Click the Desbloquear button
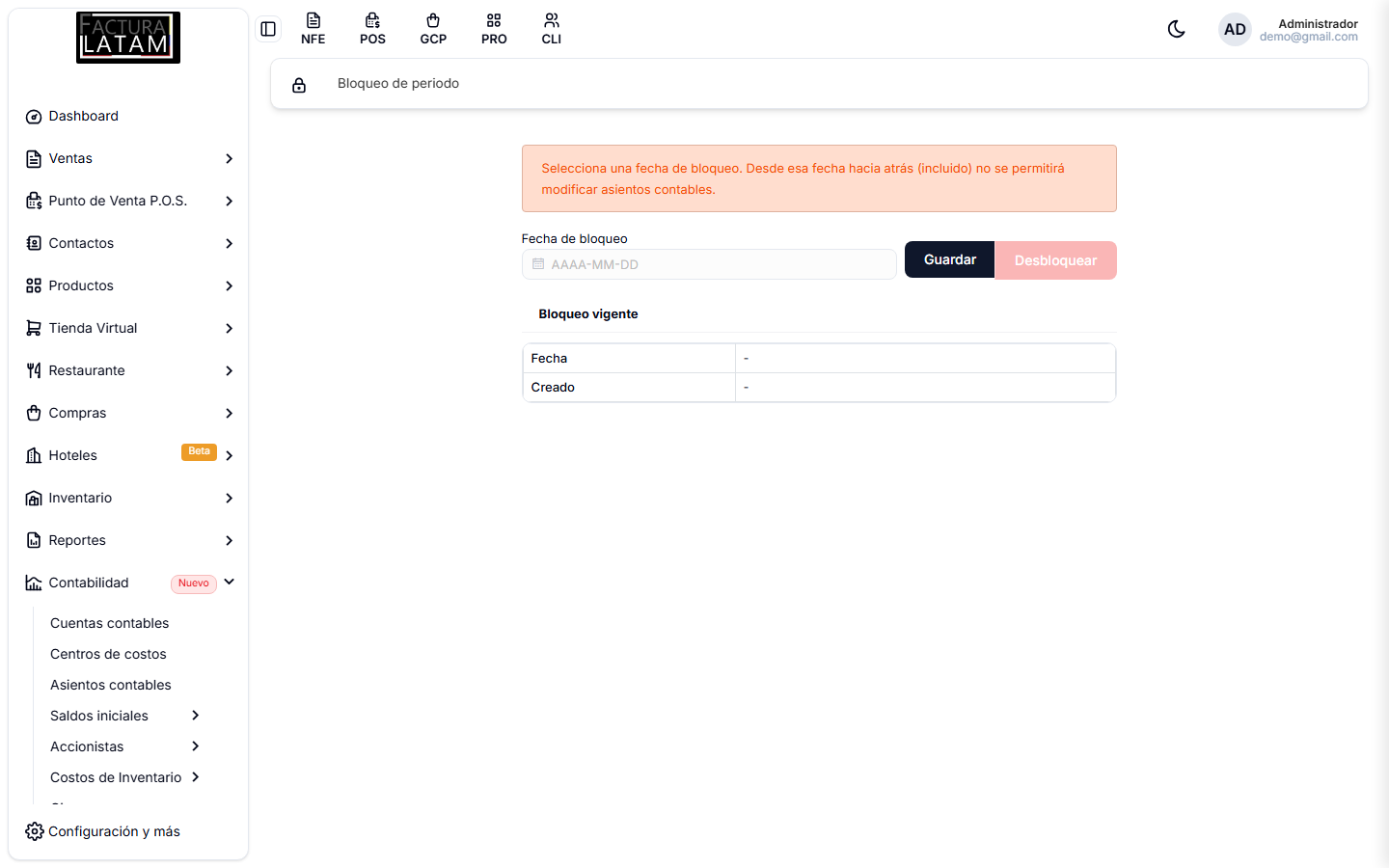 [x=1055, y=260]
